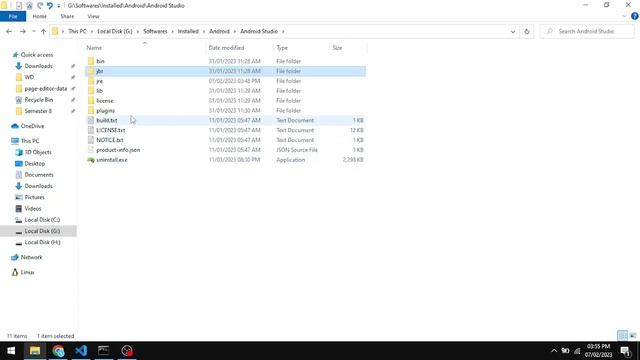640x360 pixels.
Task: Sort by the Name column header
Action: (x=144, y=48)
